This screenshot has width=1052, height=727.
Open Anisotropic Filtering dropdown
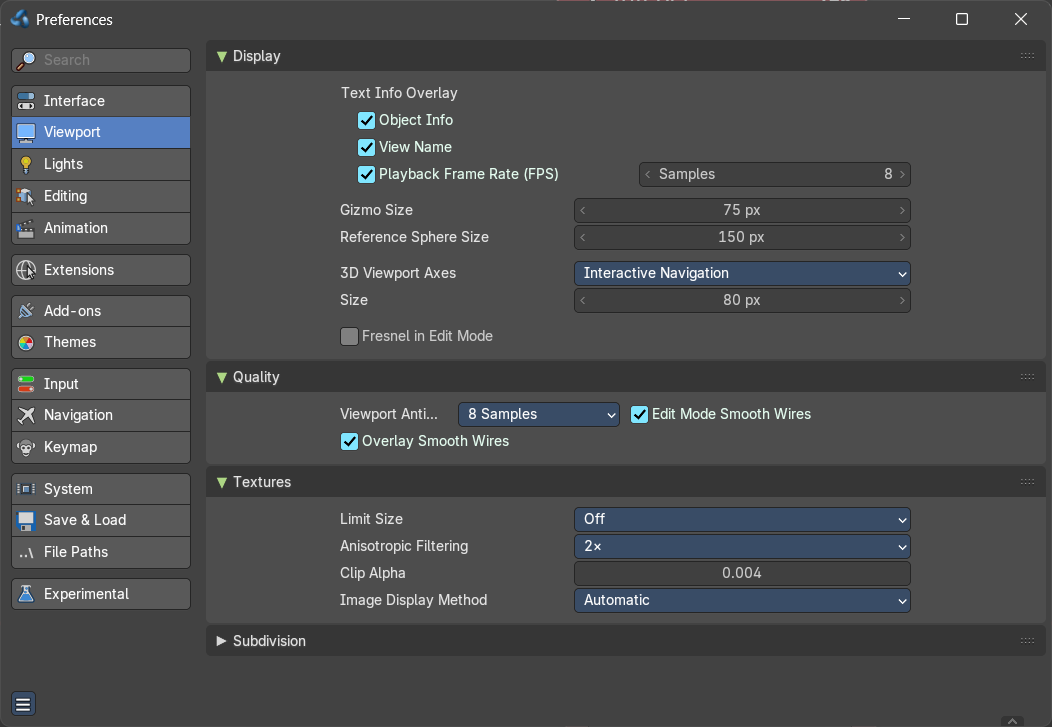742,547
